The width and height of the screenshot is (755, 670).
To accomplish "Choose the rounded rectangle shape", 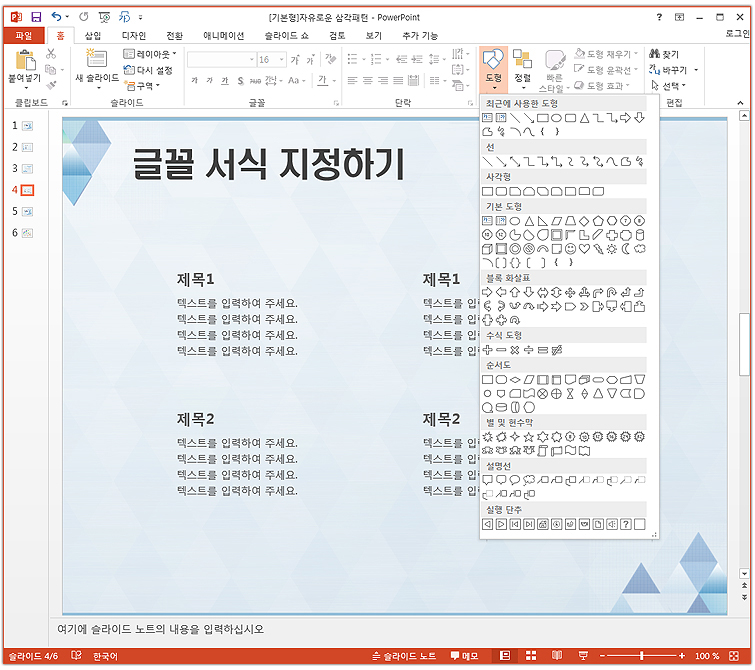I will [x=501, y=192].
